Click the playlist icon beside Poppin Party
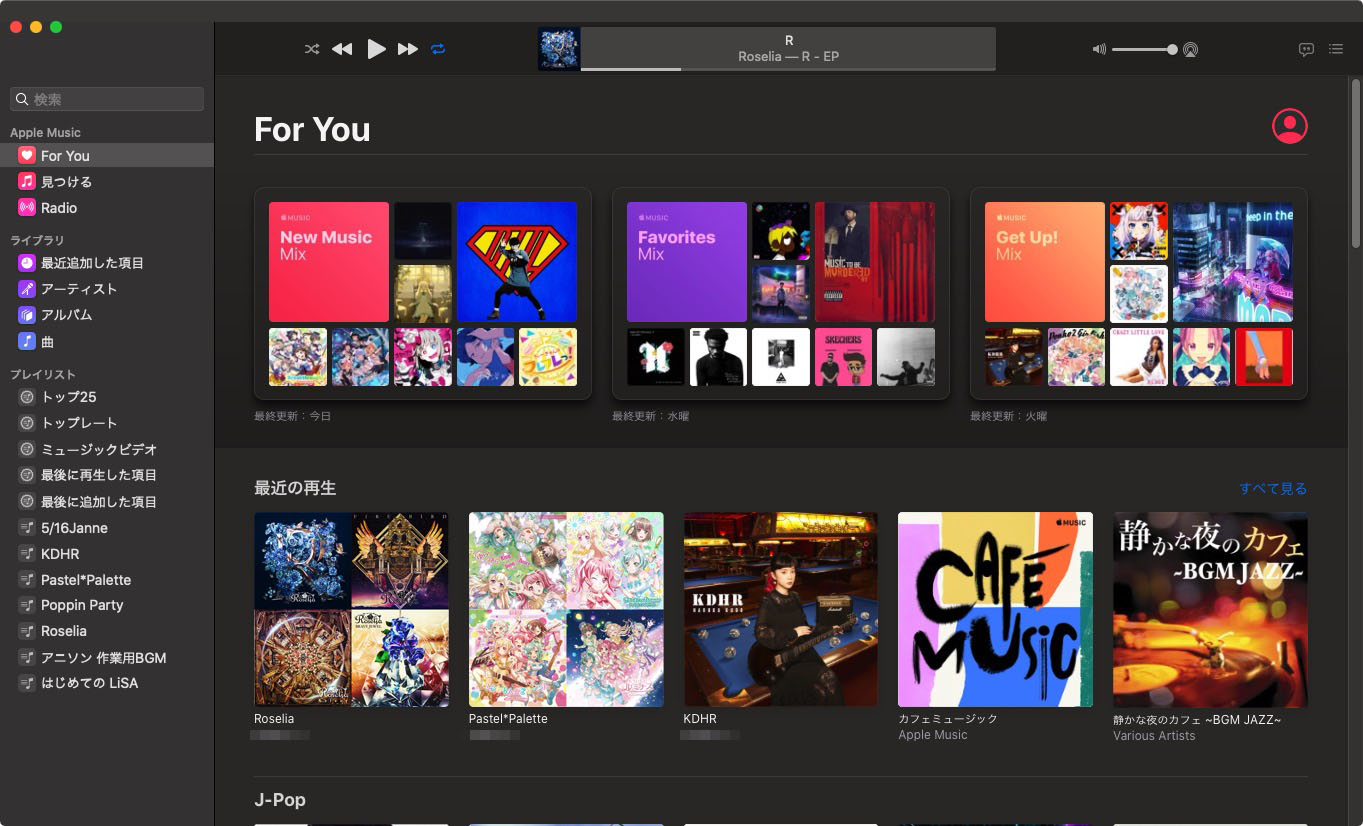 pos(27,605)
